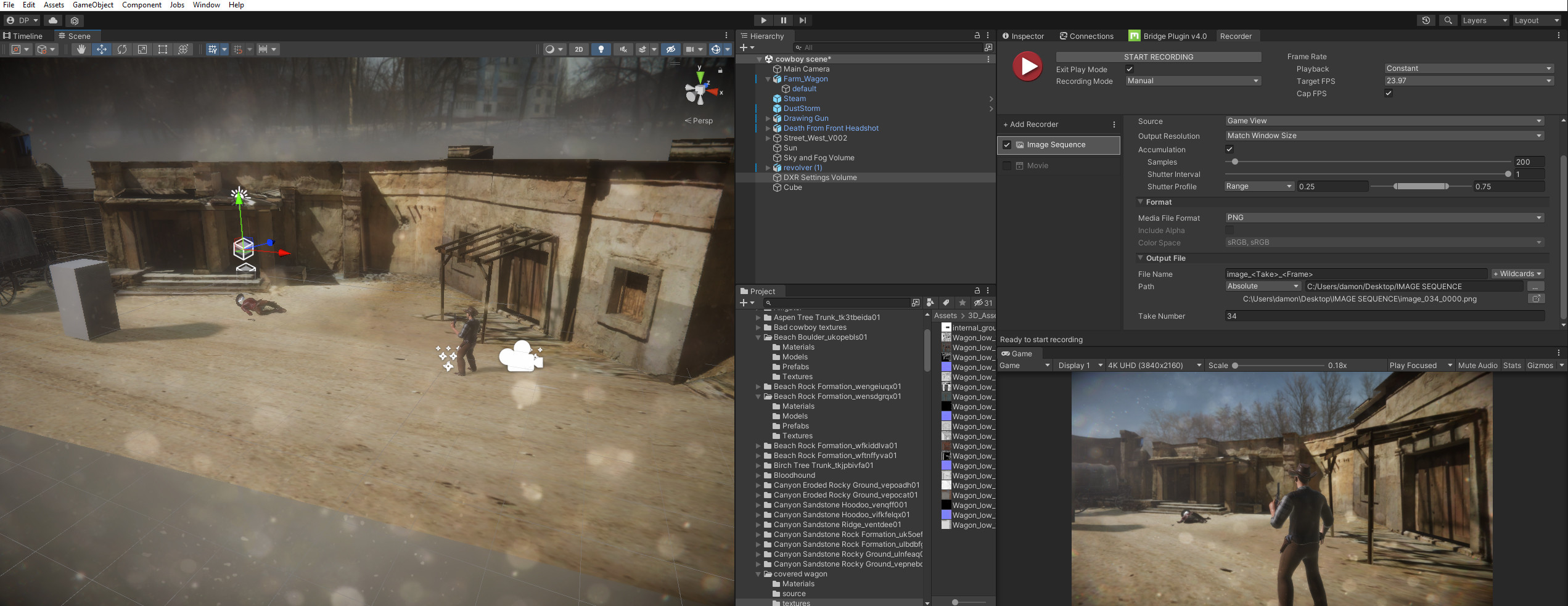Toggle 2D view mode in Scene view
Image resolution: width=1568 pixels, height=606 pixels.
(579, 49)
